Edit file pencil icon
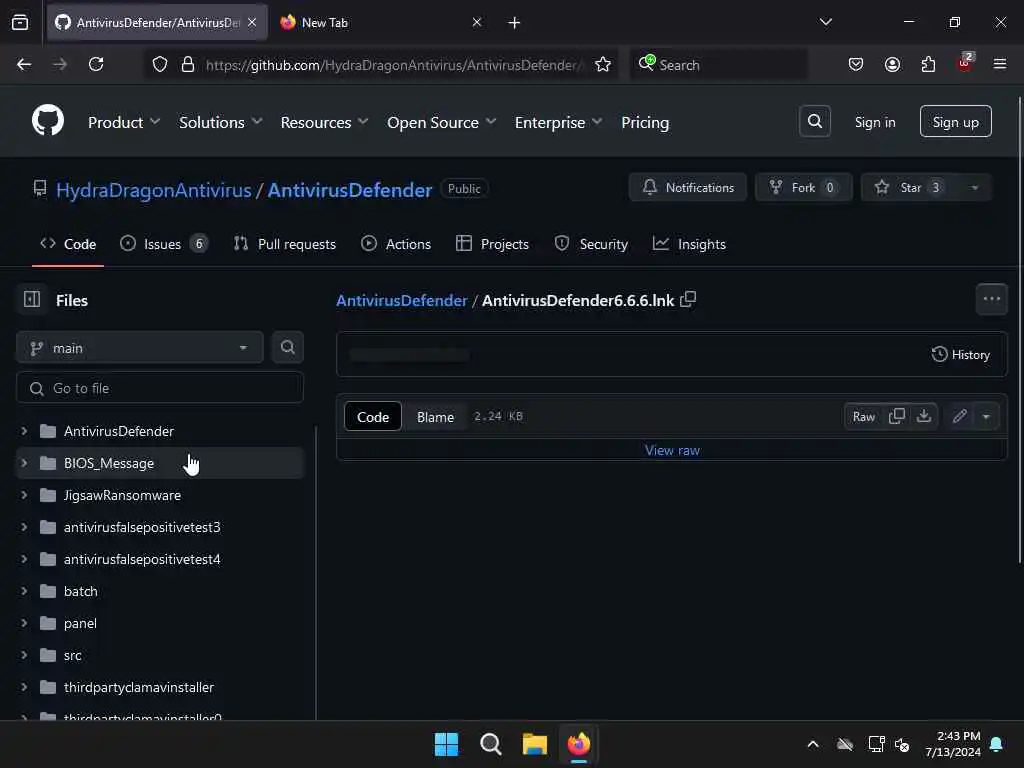The width and height of the screenshot is (1024, 768). pos(959,416)
